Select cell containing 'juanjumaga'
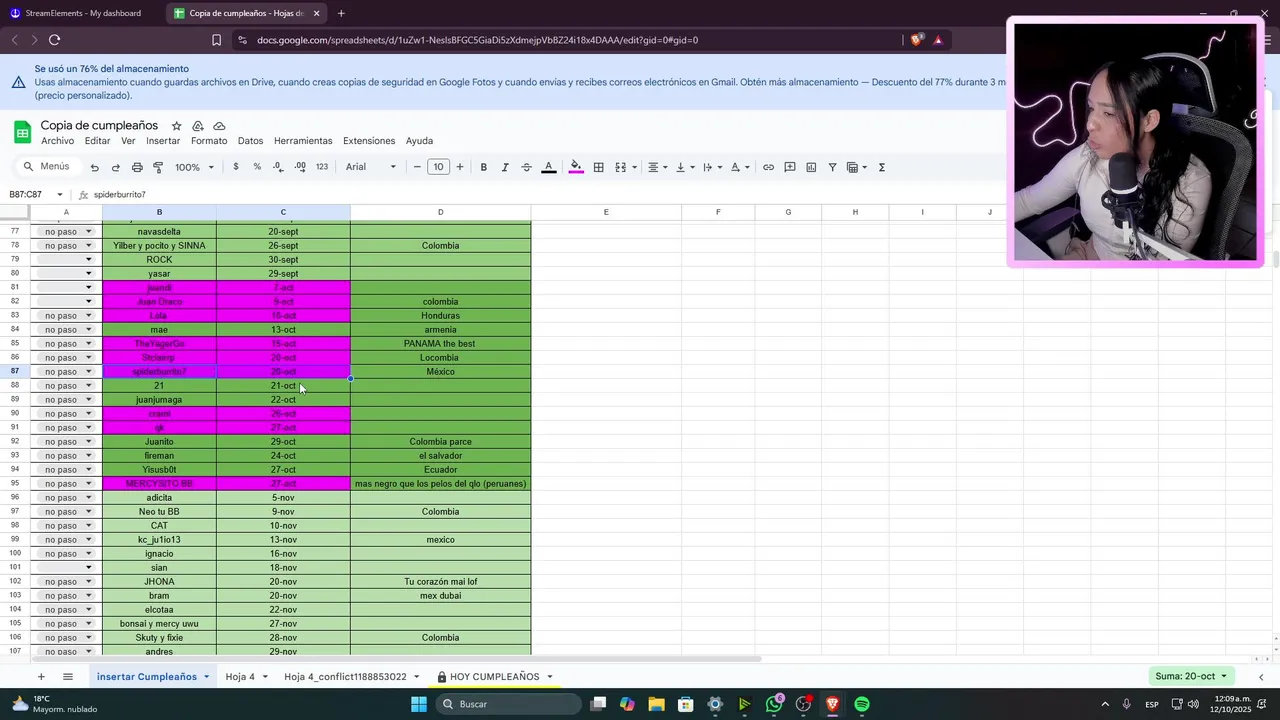 [x=159, y=400]
